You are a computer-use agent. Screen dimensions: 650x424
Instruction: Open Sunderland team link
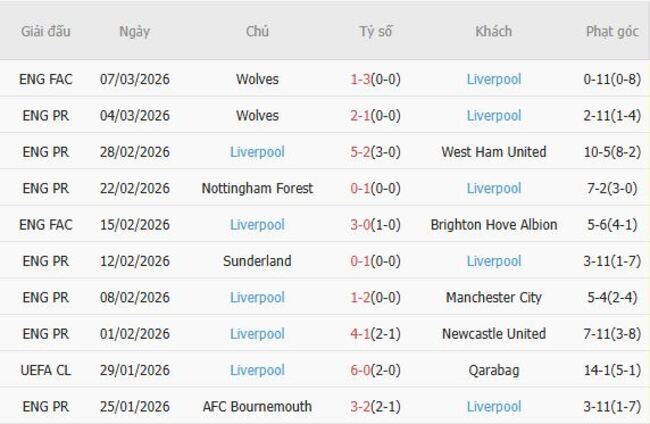tap(257, 261)
